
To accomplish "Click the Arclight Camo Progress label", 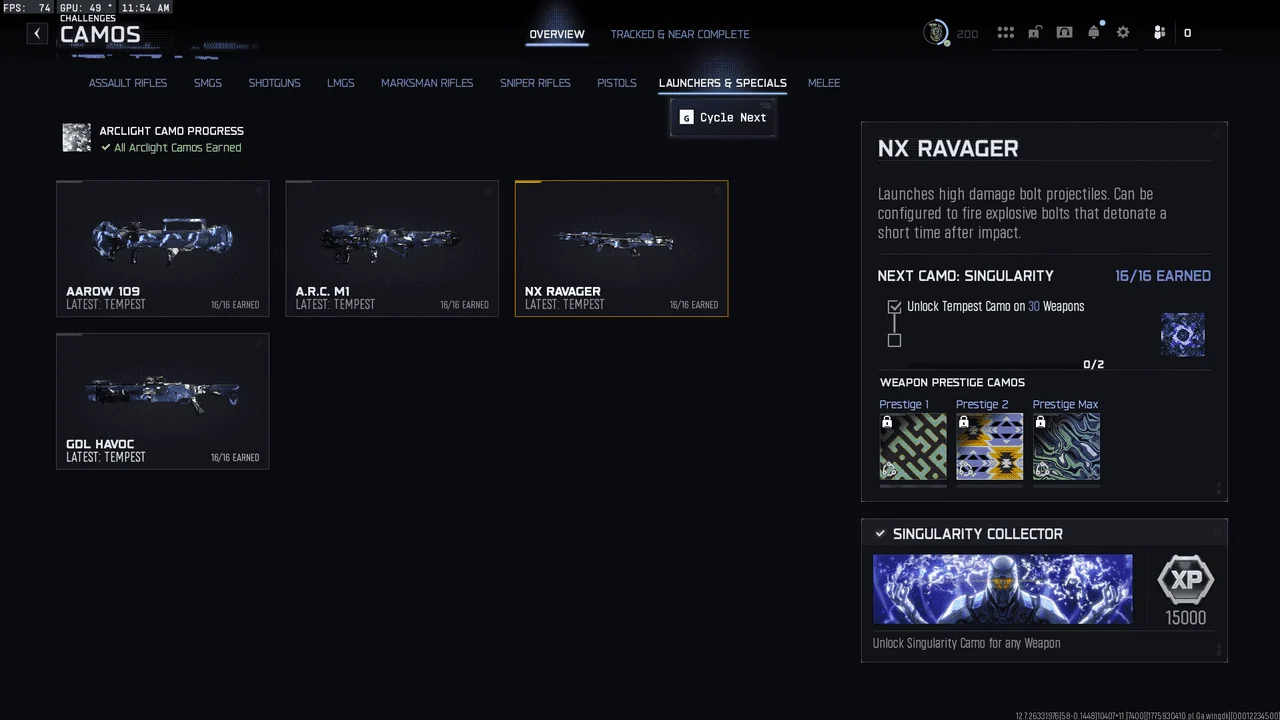I will (171, 131).
